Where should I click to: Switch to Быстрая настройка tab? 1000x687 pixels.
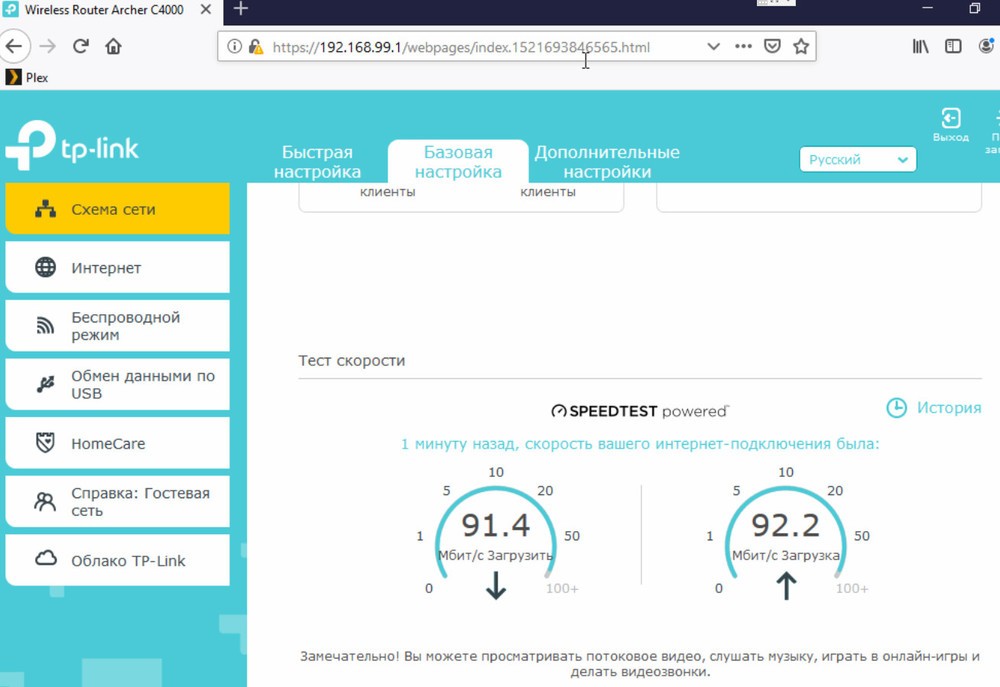pos(317,162)
